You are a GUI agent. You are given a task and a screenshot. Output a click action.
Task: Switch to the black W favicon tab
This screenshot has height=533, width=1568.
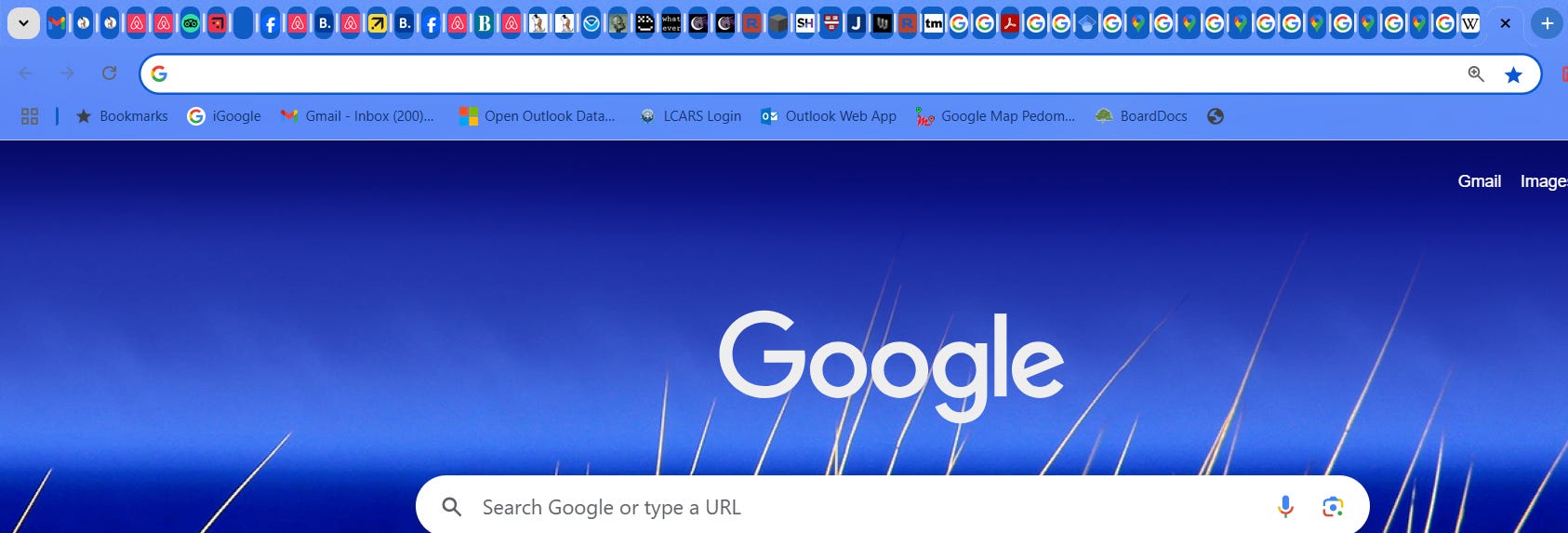pos(883,23)
